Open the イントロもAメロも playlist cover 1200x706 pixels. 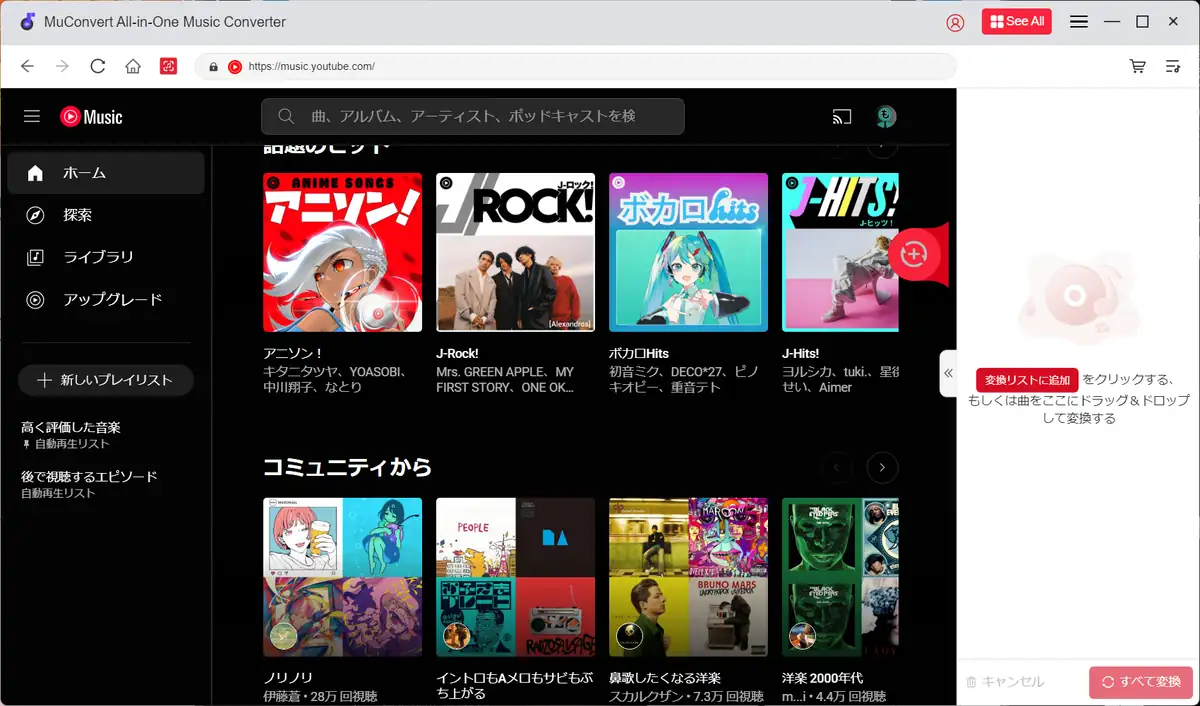pyautogui.click(x=516, y=577)
